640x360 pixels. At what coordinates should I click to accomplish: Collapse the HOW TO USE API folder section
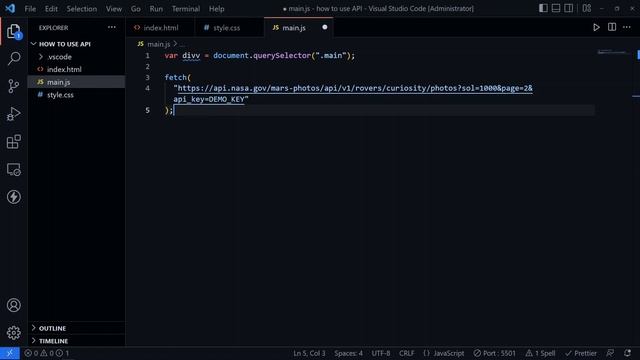(x=76, y=44)
